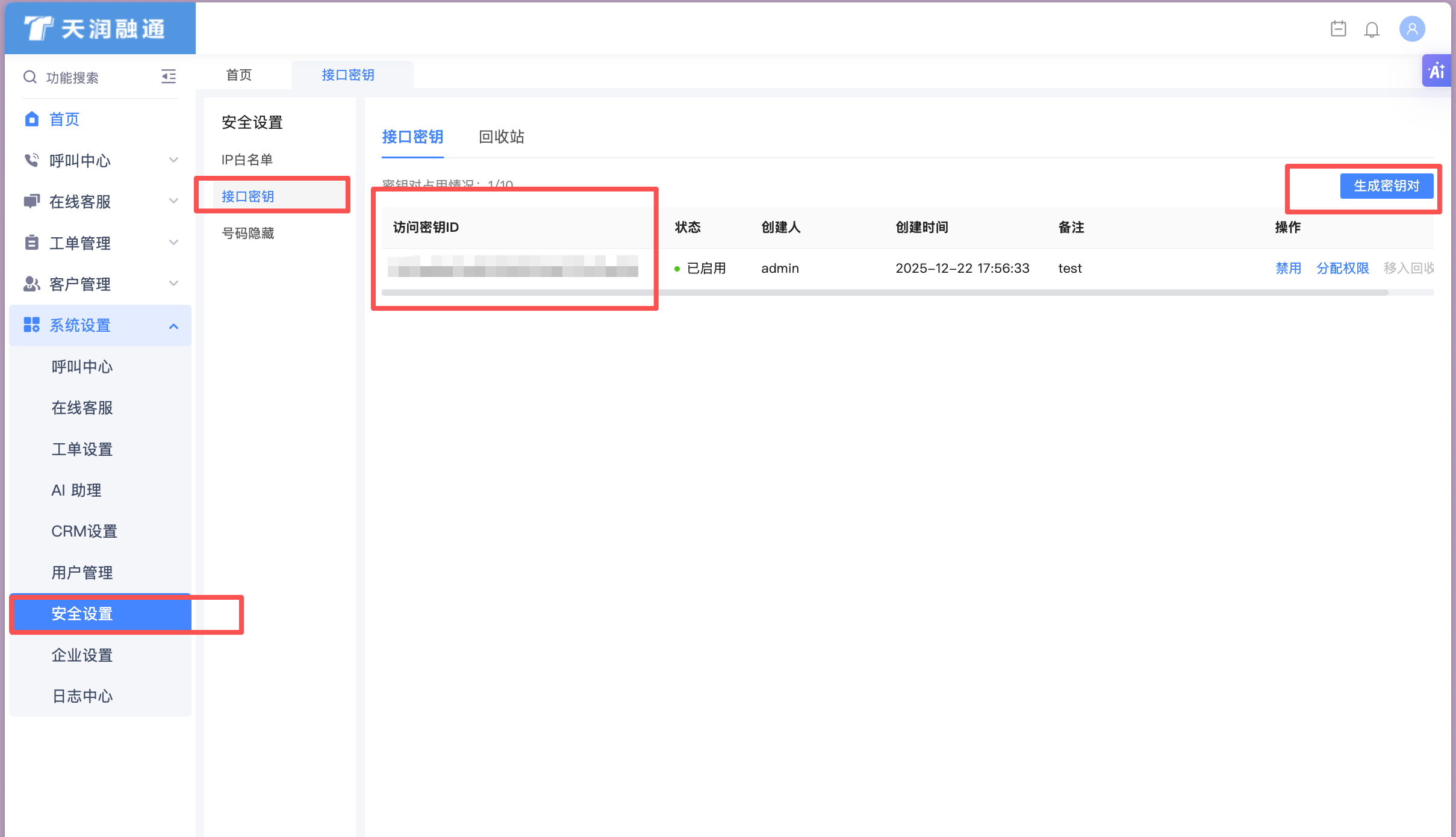Click the 天润融通 logo

coord(95,28)
